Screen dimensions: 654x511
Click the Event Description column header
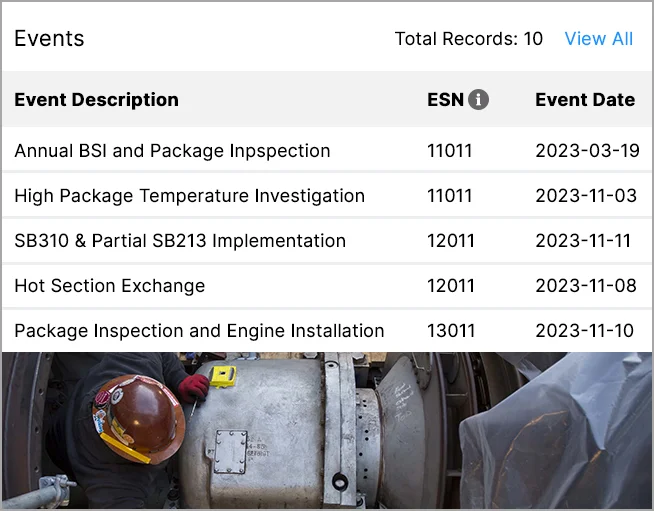coord(96,100)
